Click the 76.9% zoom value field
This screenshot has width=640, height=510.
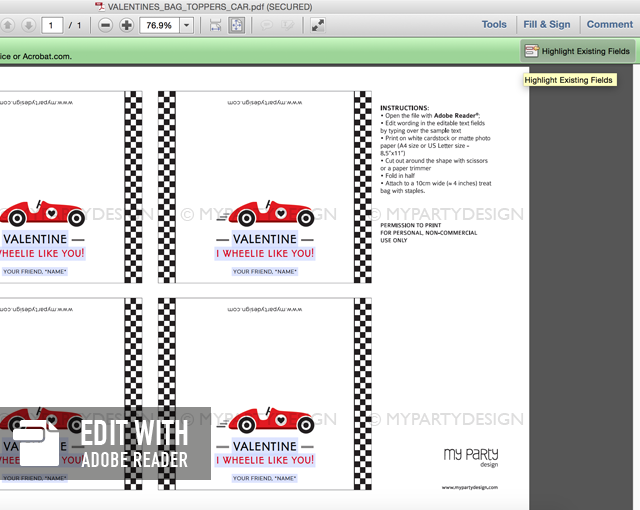click(x=160, y=25)
